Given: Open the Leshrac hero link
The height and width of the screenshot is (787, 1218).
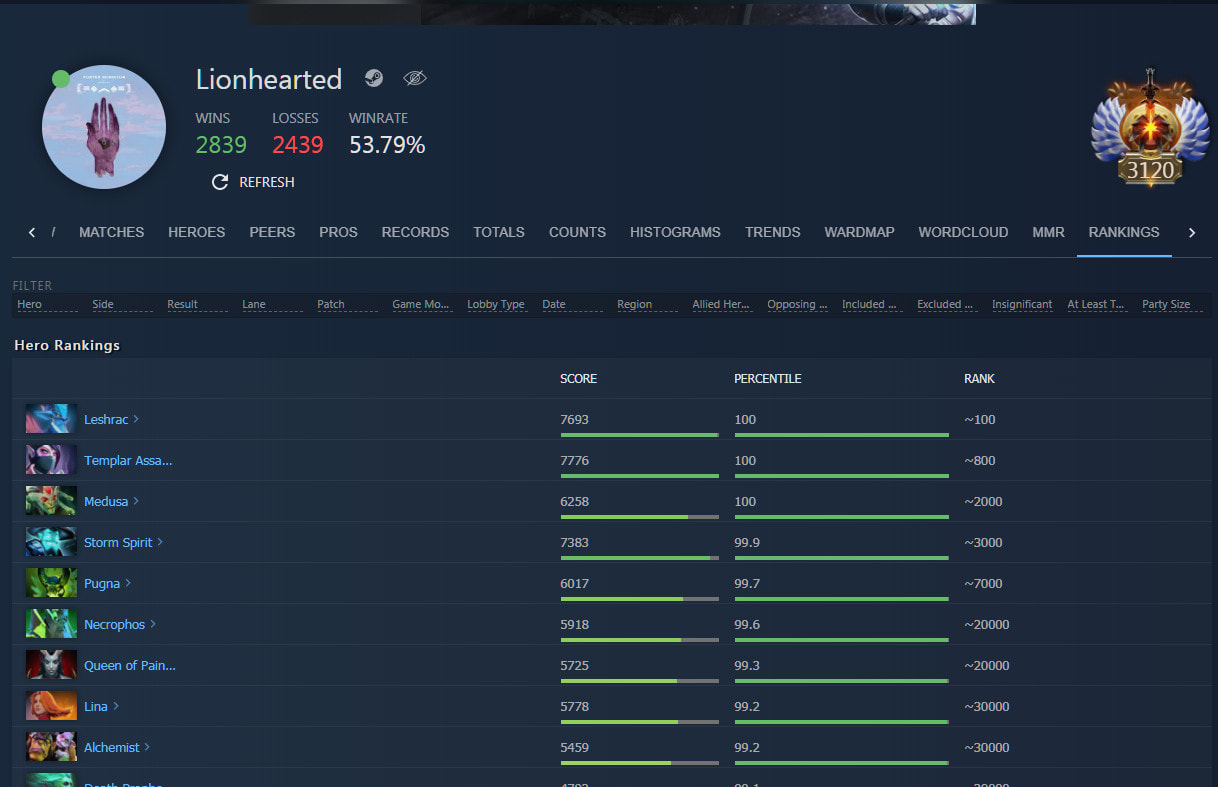Looking at the screenshot, I should [111, 420].
